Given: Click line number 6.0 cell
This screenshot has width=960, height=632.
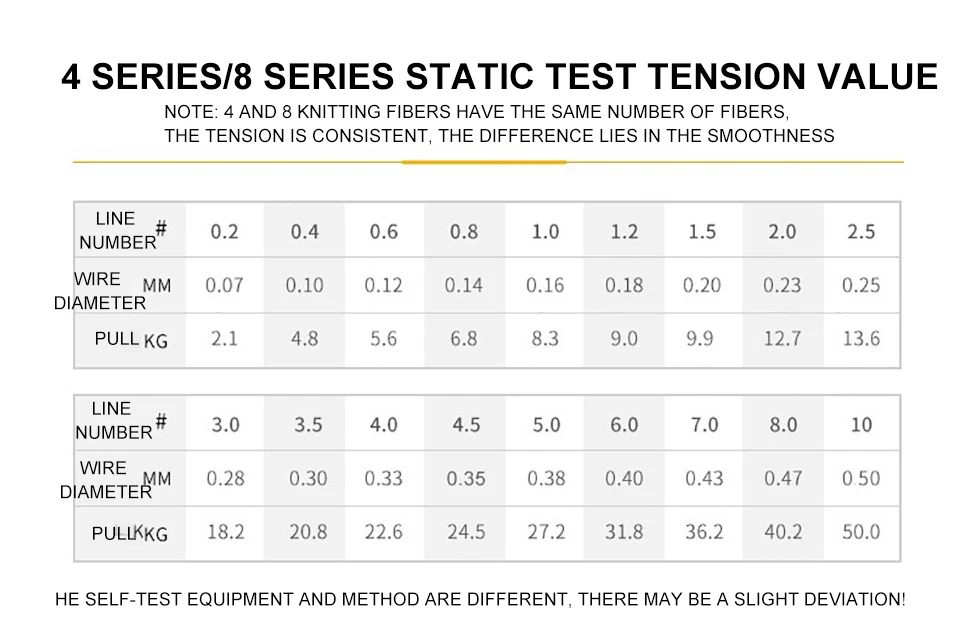Looking at the screenshot, I should click(624, 424).
